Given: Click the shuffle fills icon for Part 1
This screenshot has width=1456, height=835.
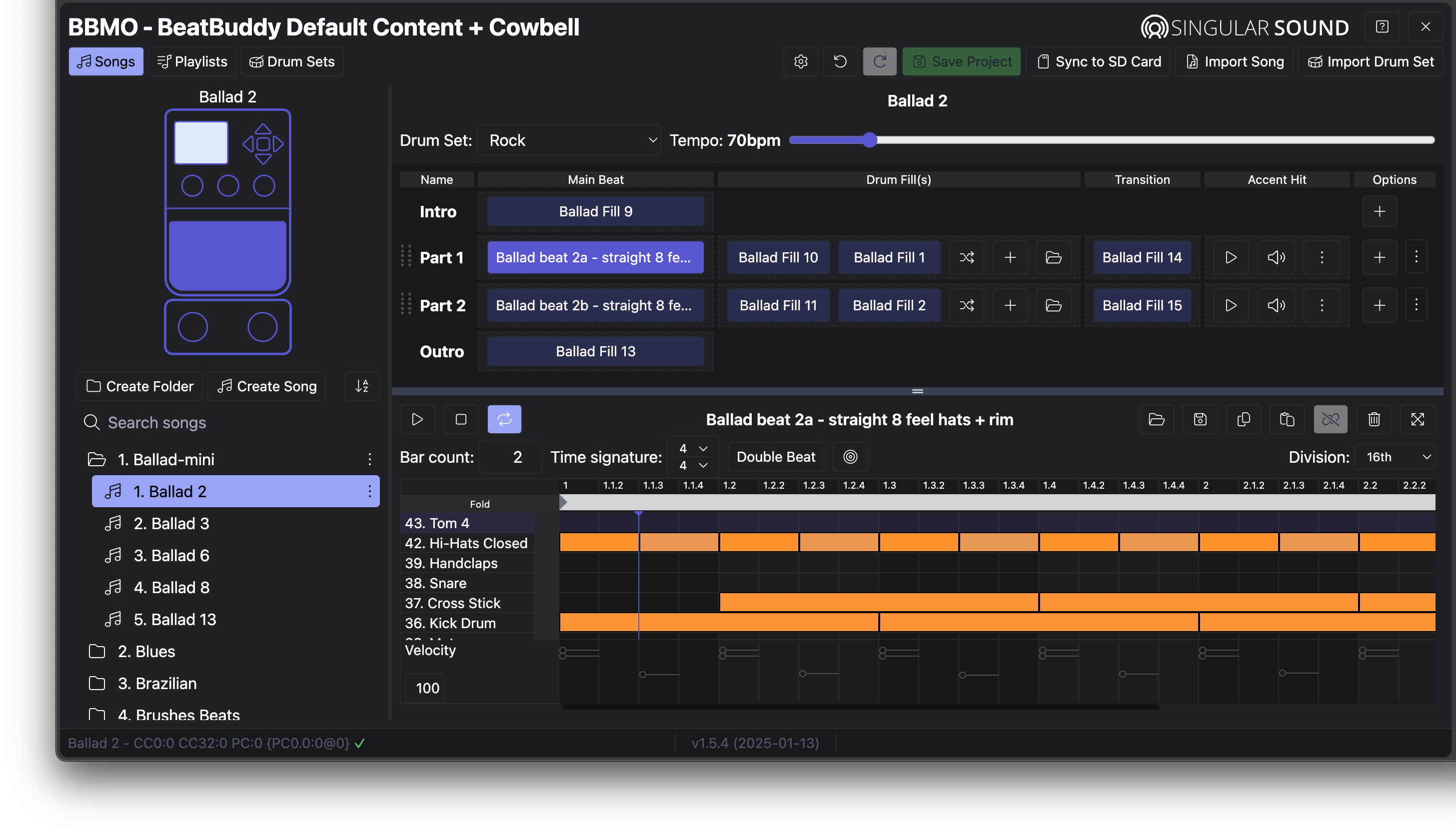Looking at the screenshot, I should 966,257.
